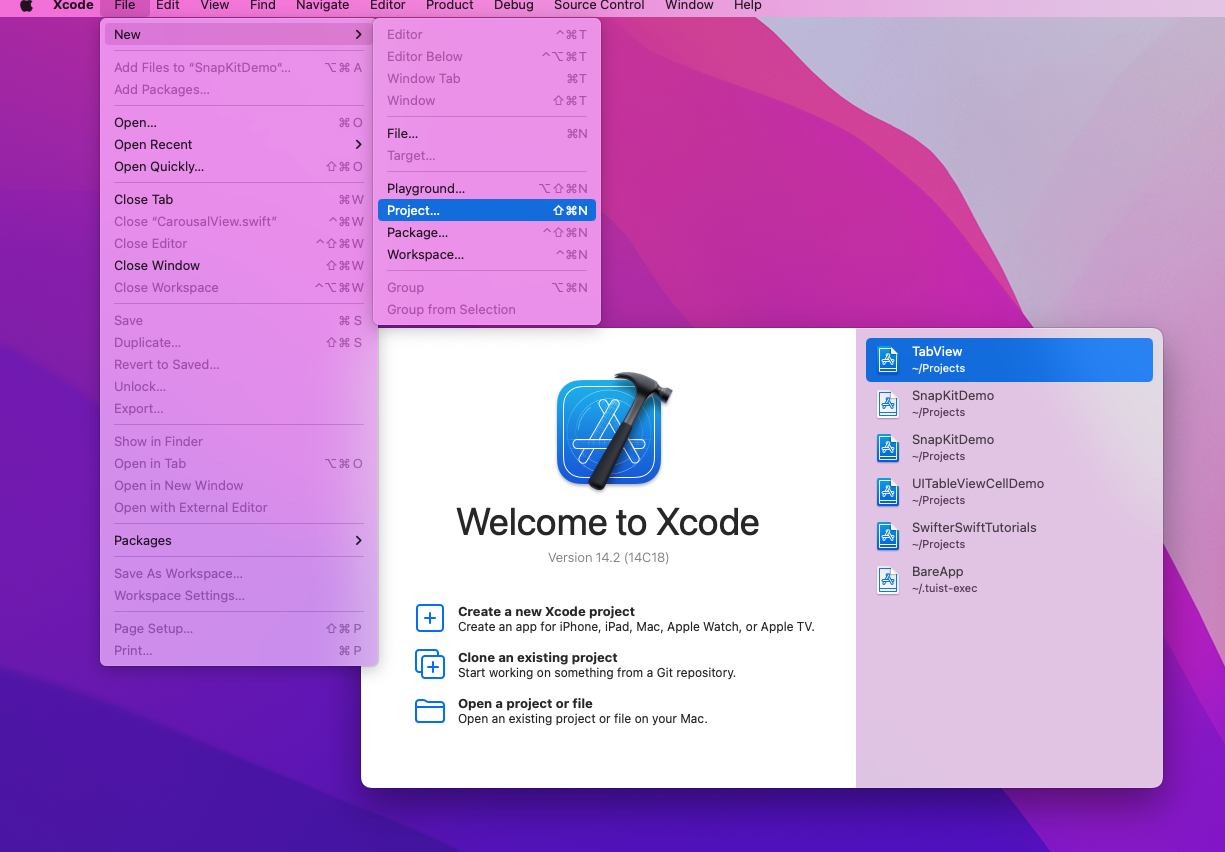The image size is (1225, 852).
Task: Click the Xcode hammer app icon
Action: coord(613,431)
